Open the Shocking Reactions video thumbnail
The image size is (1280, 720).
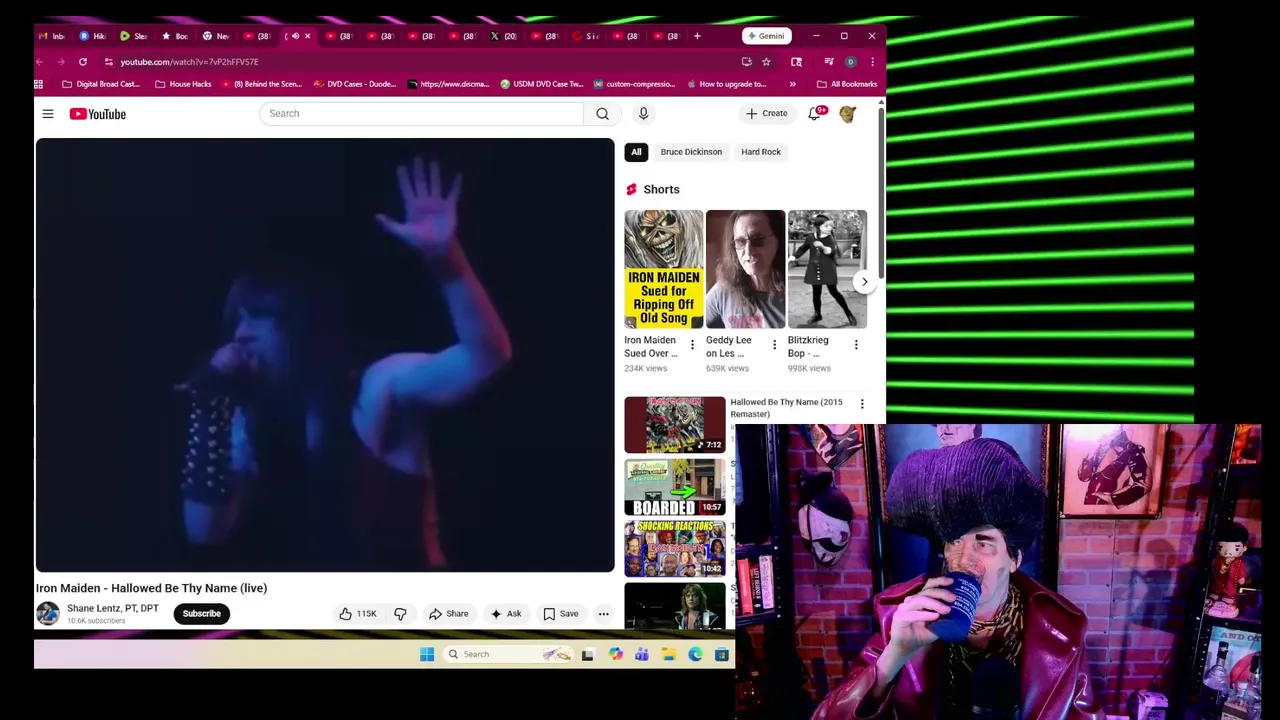[675, 548]
